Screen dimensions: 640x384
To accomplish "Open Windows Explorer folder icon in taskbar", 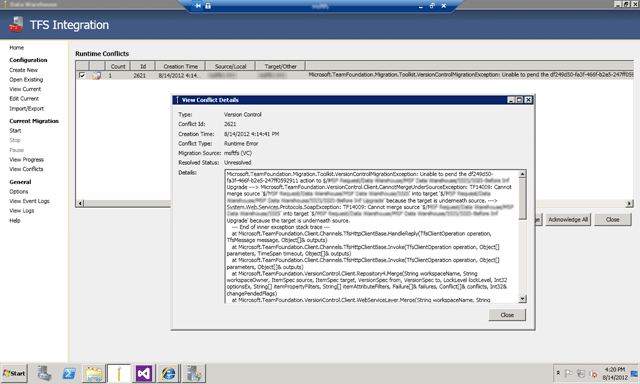I will (94, 373).
